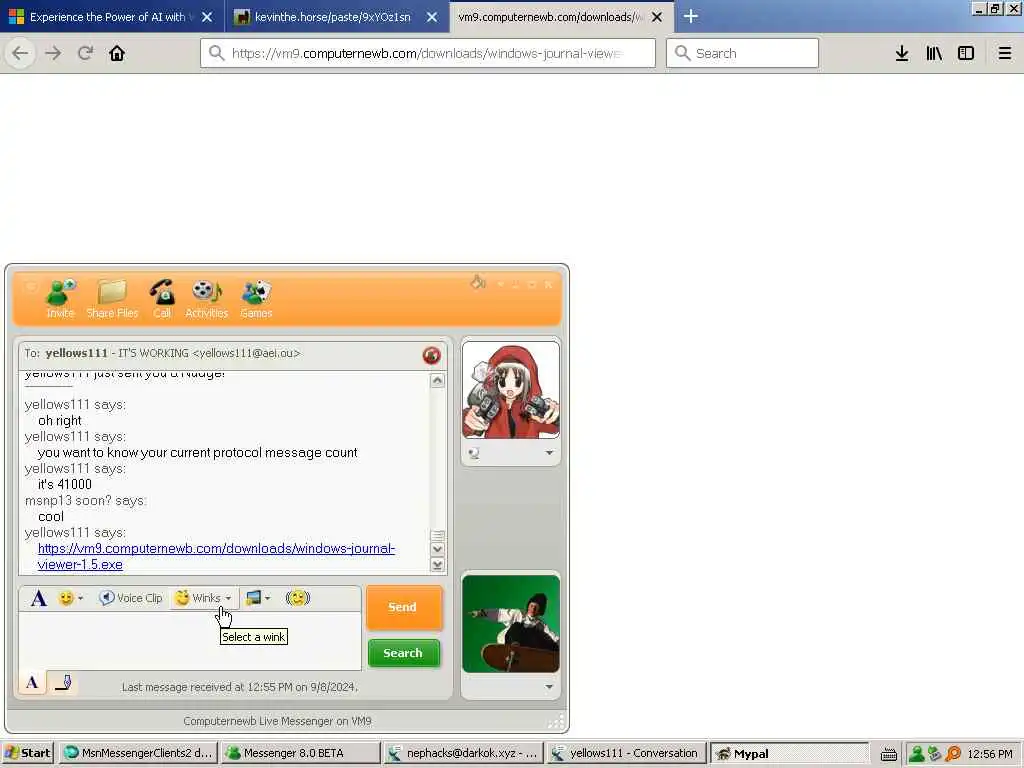The height and width of the screenshot is (768, 1024).
Task: Close the kevinthe.horse tab
Action: coord(432,17)
